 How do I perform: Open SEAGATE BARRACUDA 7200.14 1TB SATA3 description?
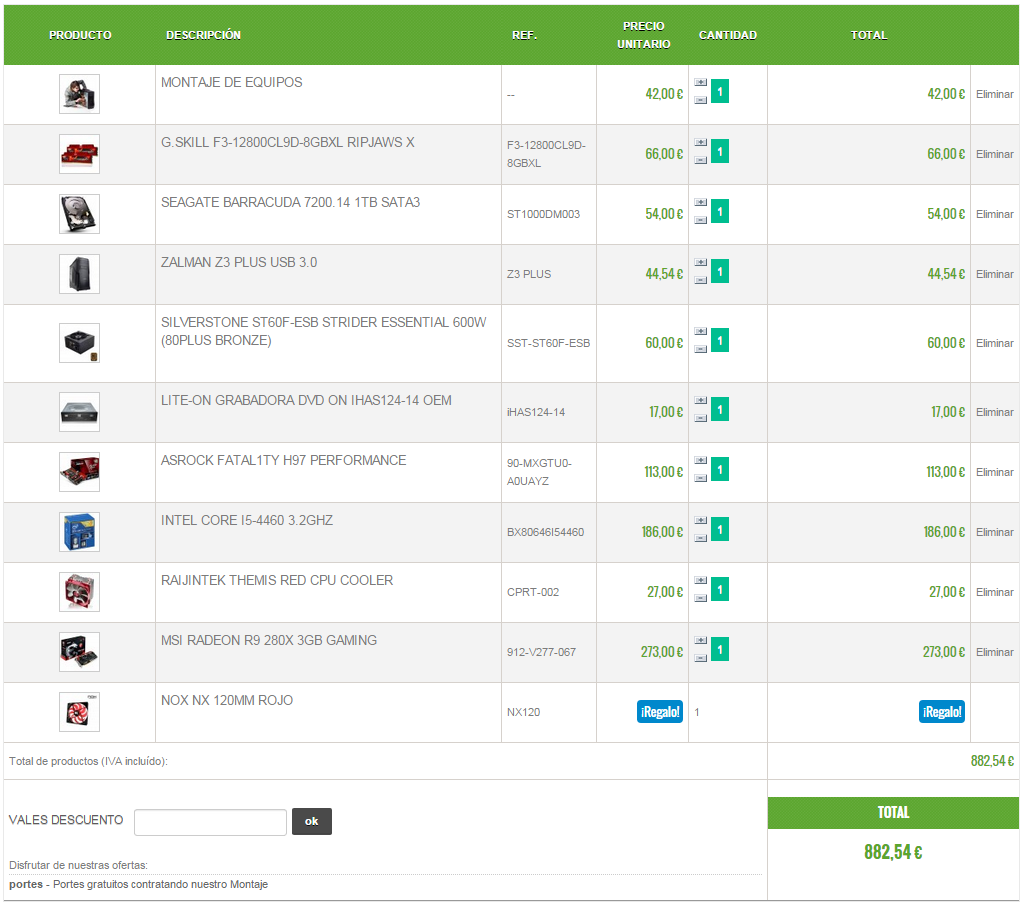point(290,203)
